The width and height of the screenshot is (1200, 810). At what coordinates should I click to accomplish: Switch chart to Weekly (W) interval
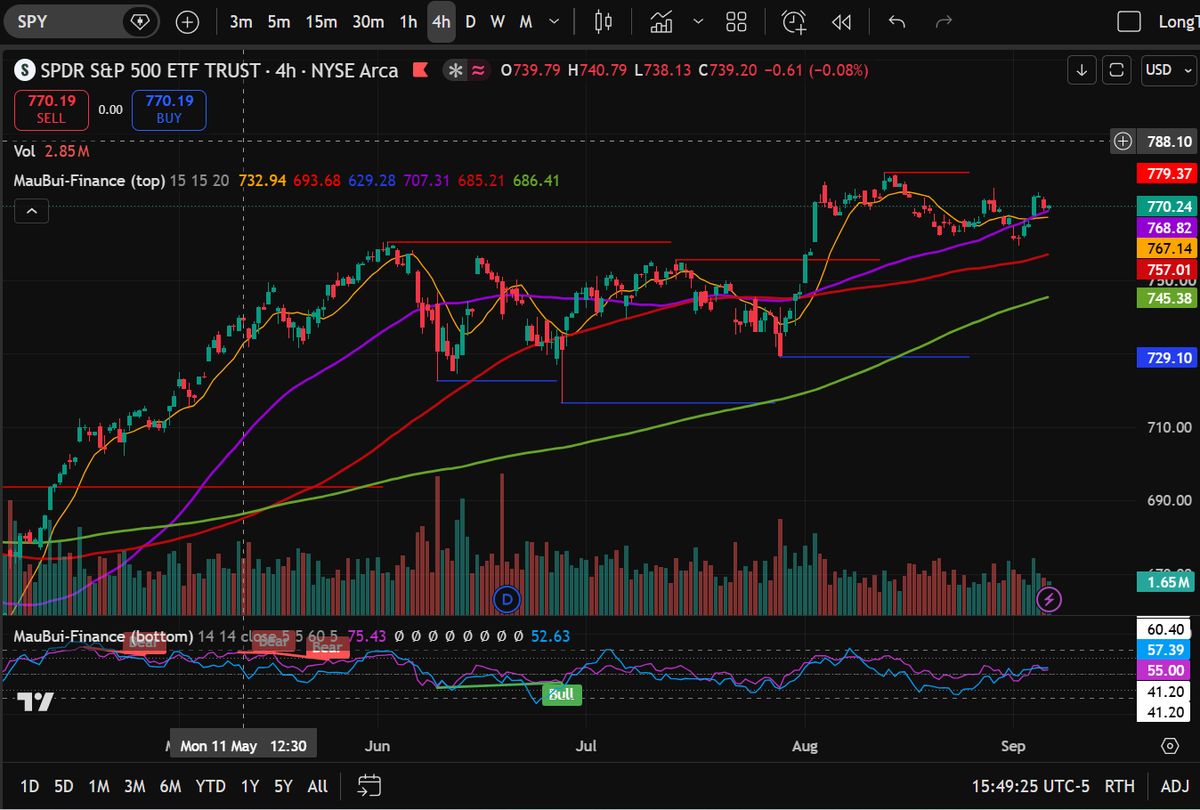click(x=497, y=21)
